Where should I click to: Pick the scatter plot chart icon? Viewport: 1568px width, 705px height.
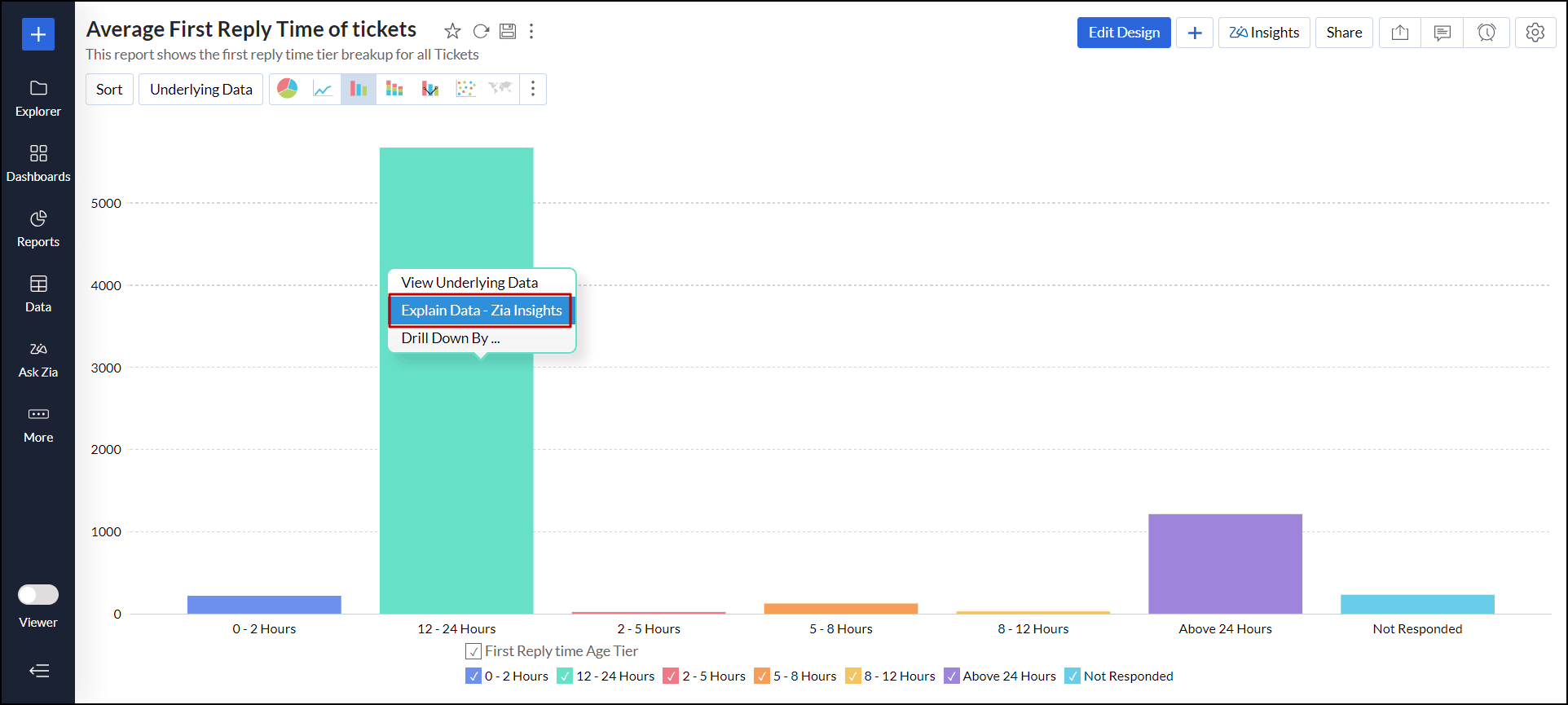point(465,89)
